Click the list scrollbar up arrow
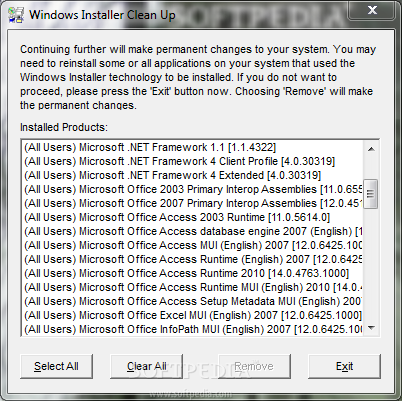Screen dimensions: 402x401 [x=371, y=149]
